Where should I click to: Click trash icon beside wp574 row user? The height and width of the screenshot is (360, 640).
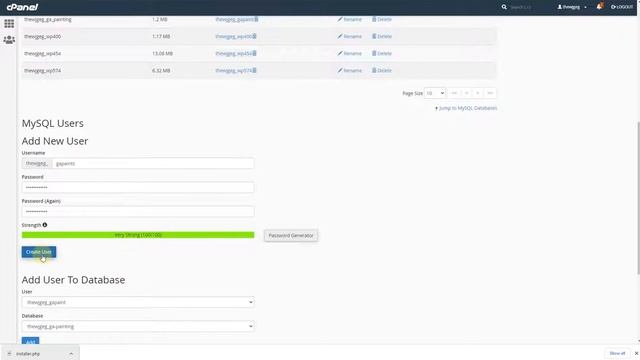(x=254, y=71)
